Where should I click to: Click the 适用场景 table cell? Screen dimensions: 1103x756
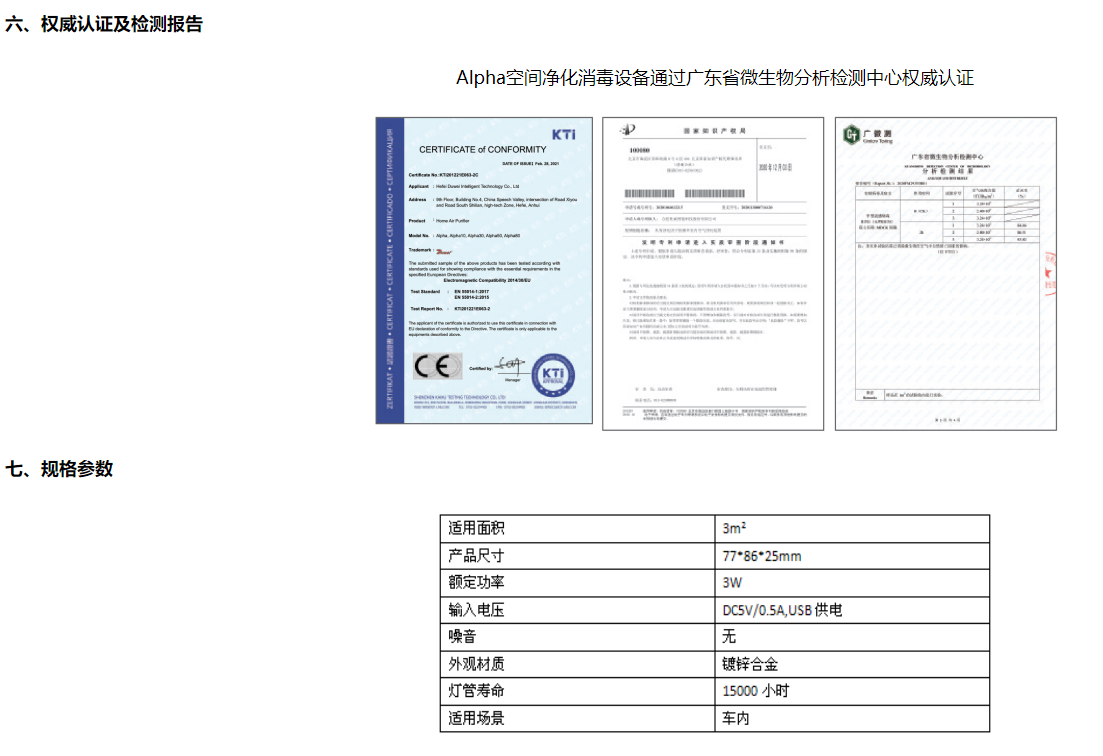point(578,719)
